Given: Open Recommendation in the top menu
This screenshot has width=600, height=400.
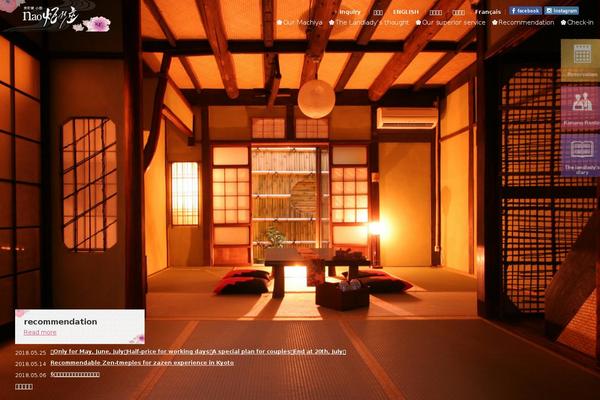Looking at the screenshot, I should [523, 23].
